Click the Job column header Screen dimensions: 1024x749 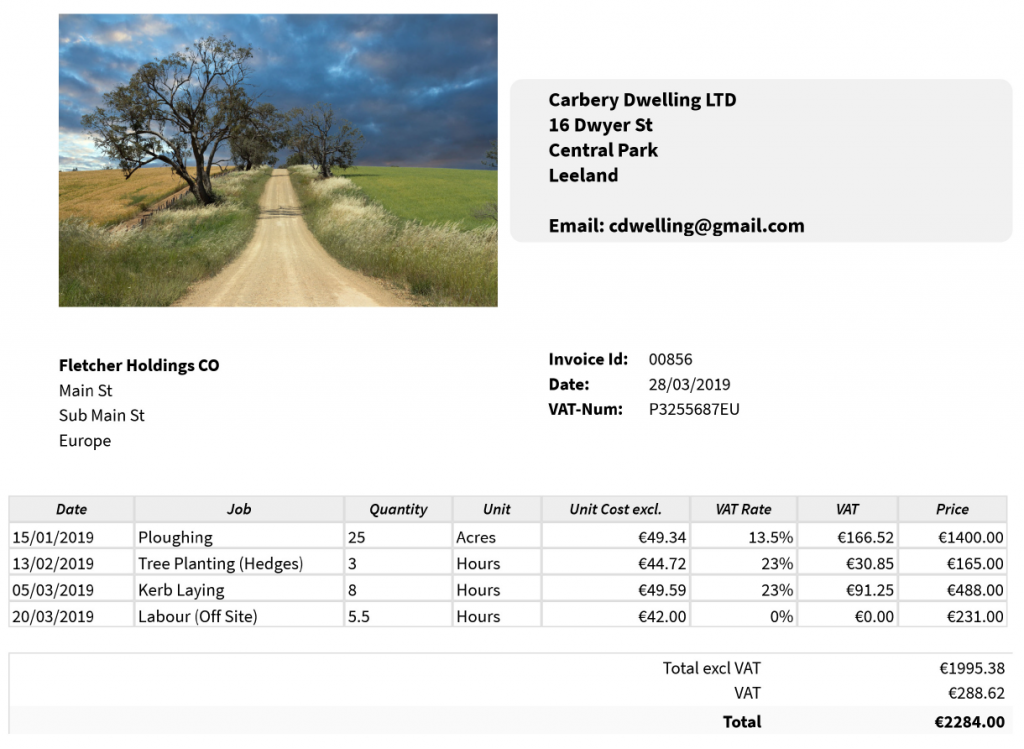[239, 509]
